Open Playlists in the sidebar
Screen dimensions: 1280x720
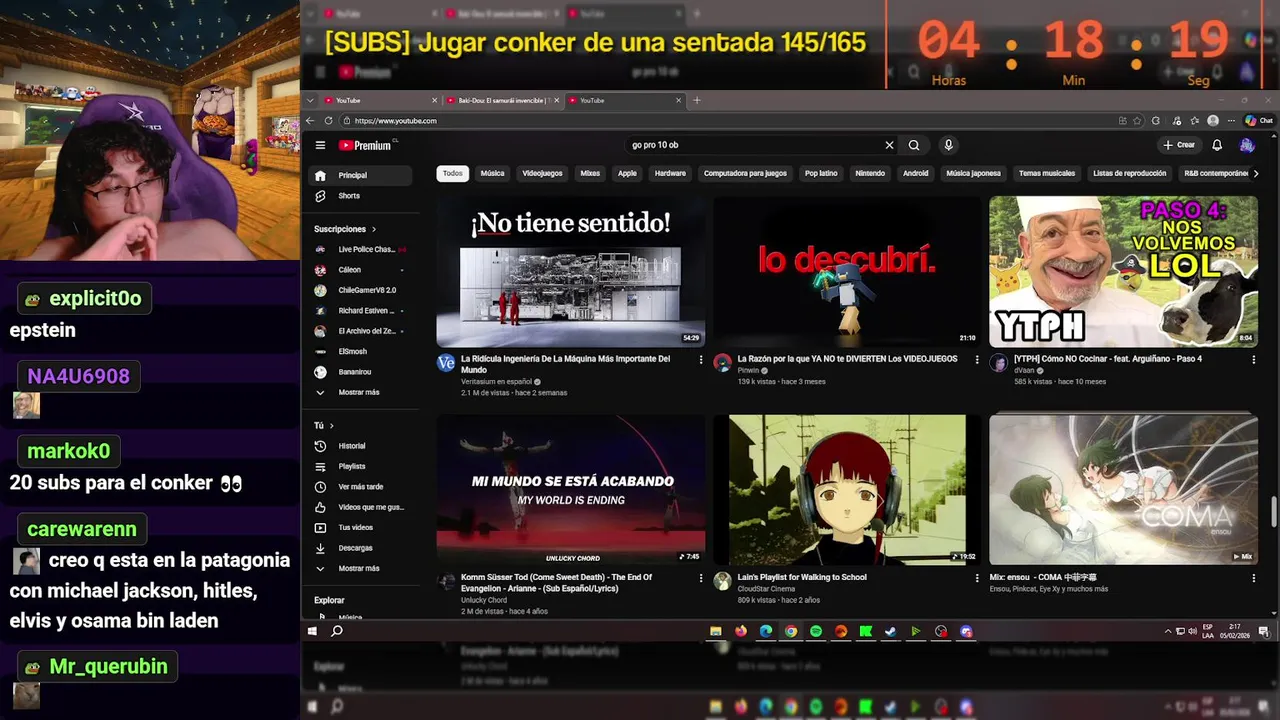[x=359, y=466]
